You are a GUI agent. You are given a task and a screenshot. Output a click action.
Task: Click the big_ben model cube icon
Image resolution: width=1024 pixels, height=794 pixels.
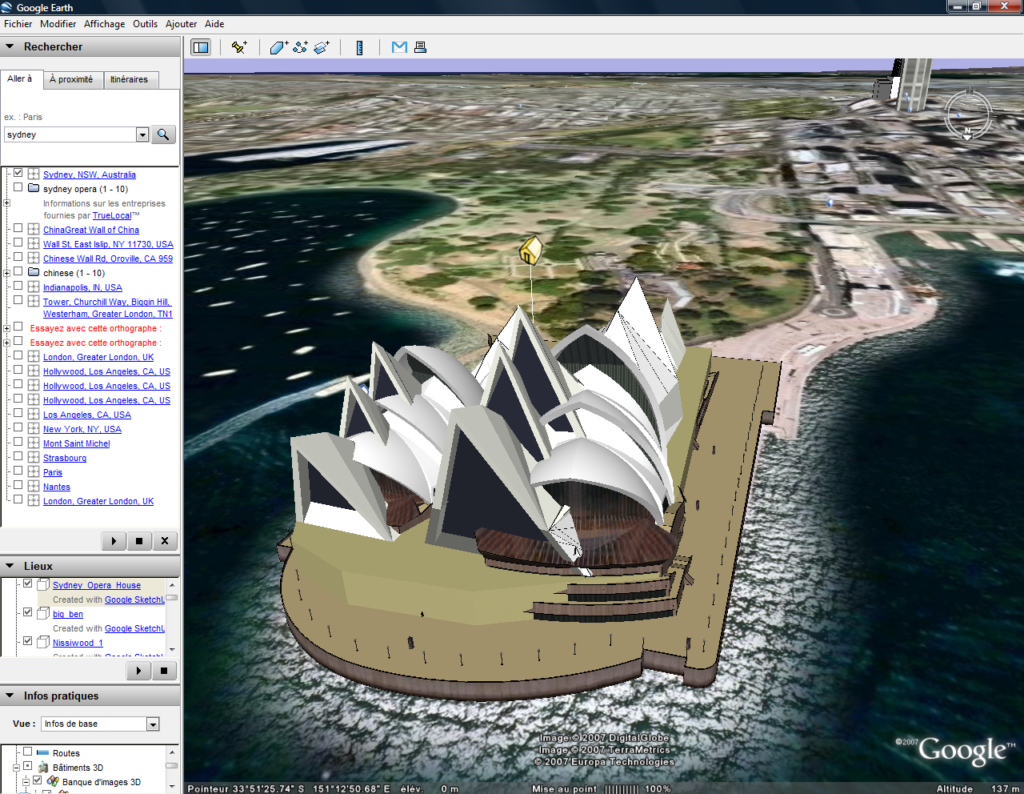coord(43,614)
